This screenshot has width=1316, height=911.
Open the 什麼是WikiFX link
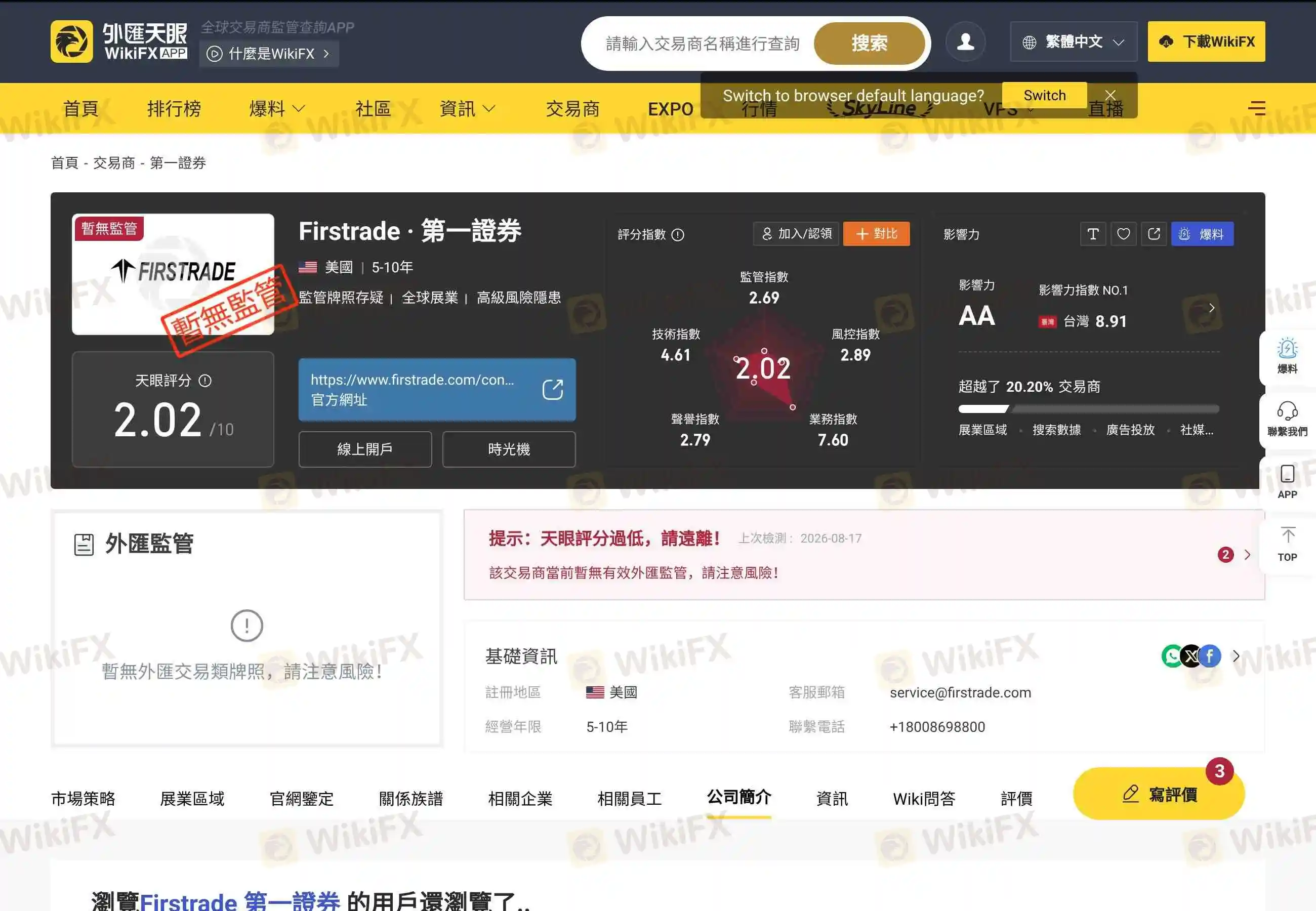pos(269,54)
